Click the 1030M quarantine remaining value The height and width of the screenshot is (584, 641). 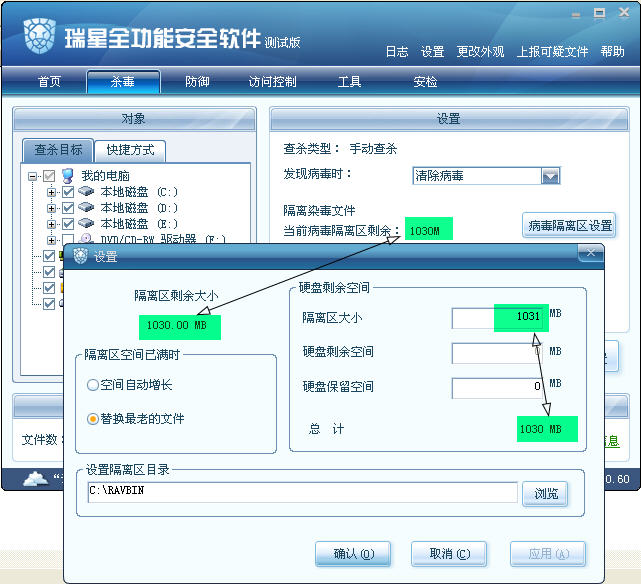[424, 231]
